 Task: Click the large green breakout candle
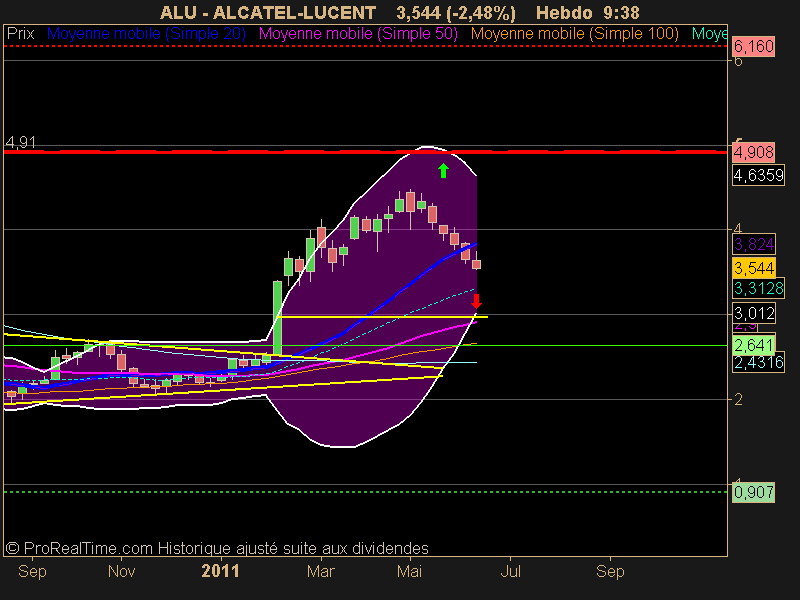click(277, 317)
